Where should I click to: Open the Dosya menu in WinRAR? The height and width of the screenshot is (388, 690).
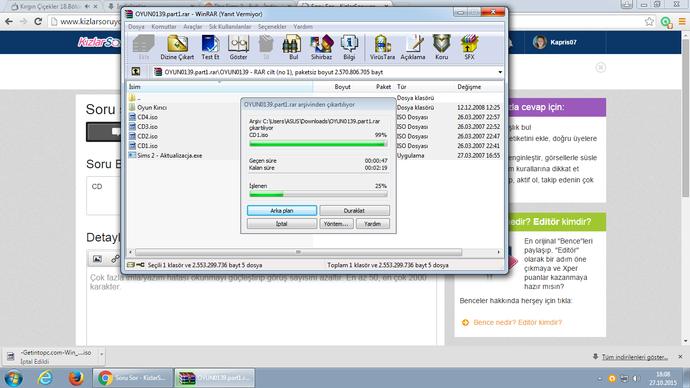pyautogui.click(x=136, y=27)
